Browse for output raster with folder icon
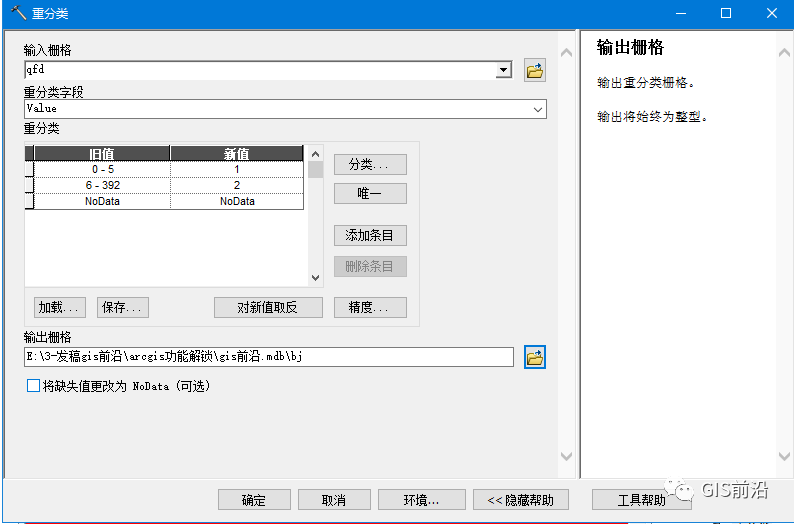Viewport: 794px width, 524px height. click(534, 357)
